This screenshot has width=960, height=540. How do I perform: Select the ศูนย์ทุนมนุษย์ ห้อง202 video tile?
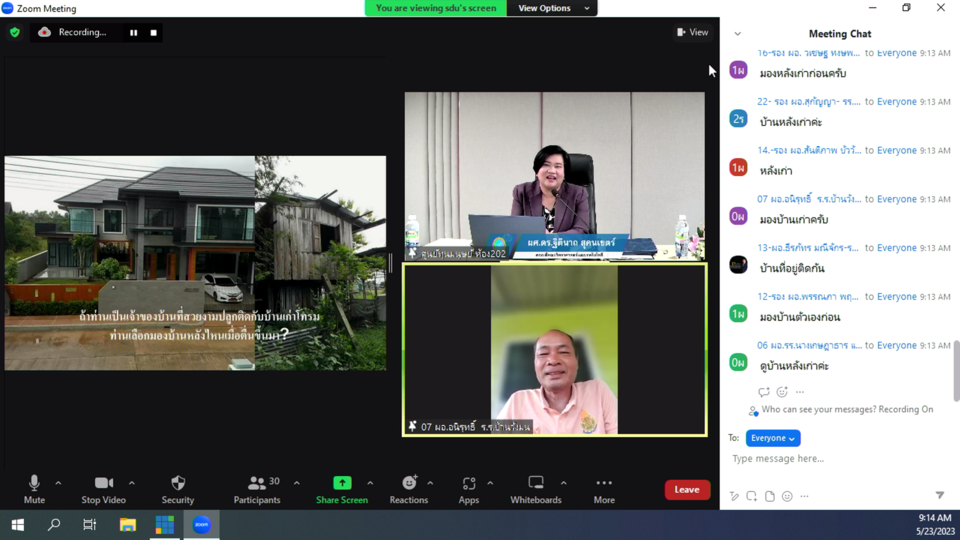click(x=555, y=176)
